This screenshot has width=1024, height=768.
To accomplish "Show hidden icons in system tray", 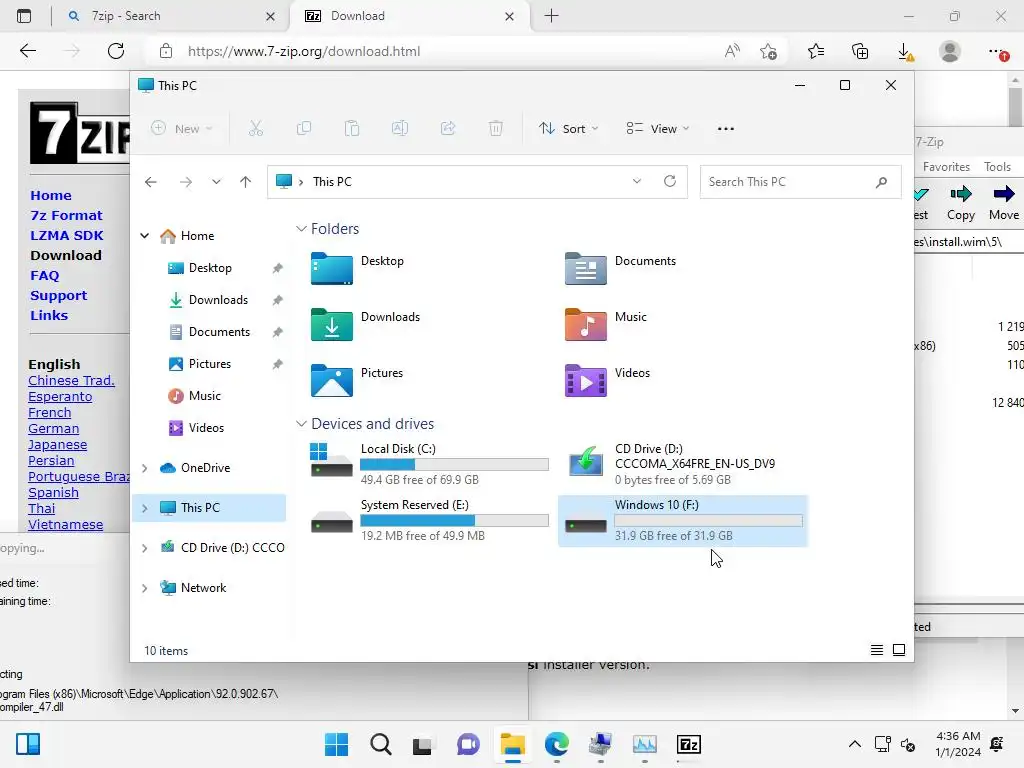I will tap(854, 744).
